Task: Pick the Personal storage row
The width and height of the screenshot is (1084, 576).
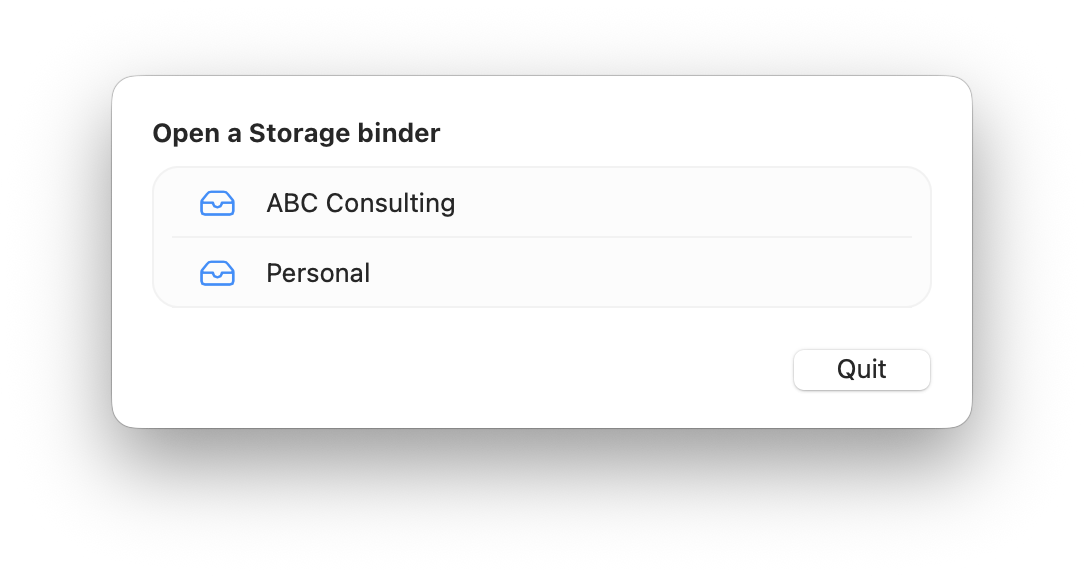Action: coord(541,273)
